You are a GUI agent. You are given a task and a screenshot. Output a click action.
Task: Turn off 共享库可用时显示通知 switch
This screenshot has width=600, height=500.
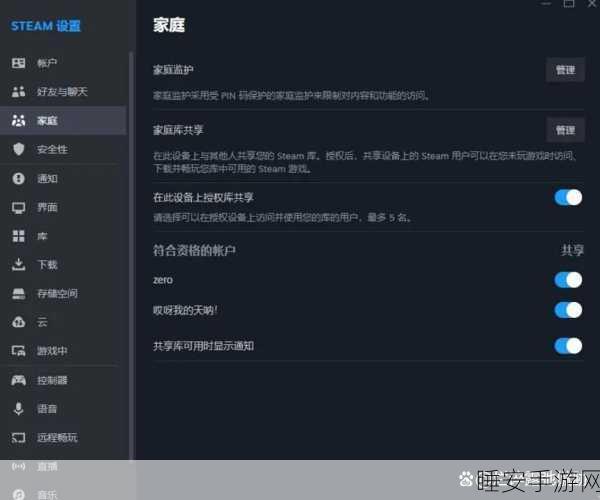click(x=568, y=346)
